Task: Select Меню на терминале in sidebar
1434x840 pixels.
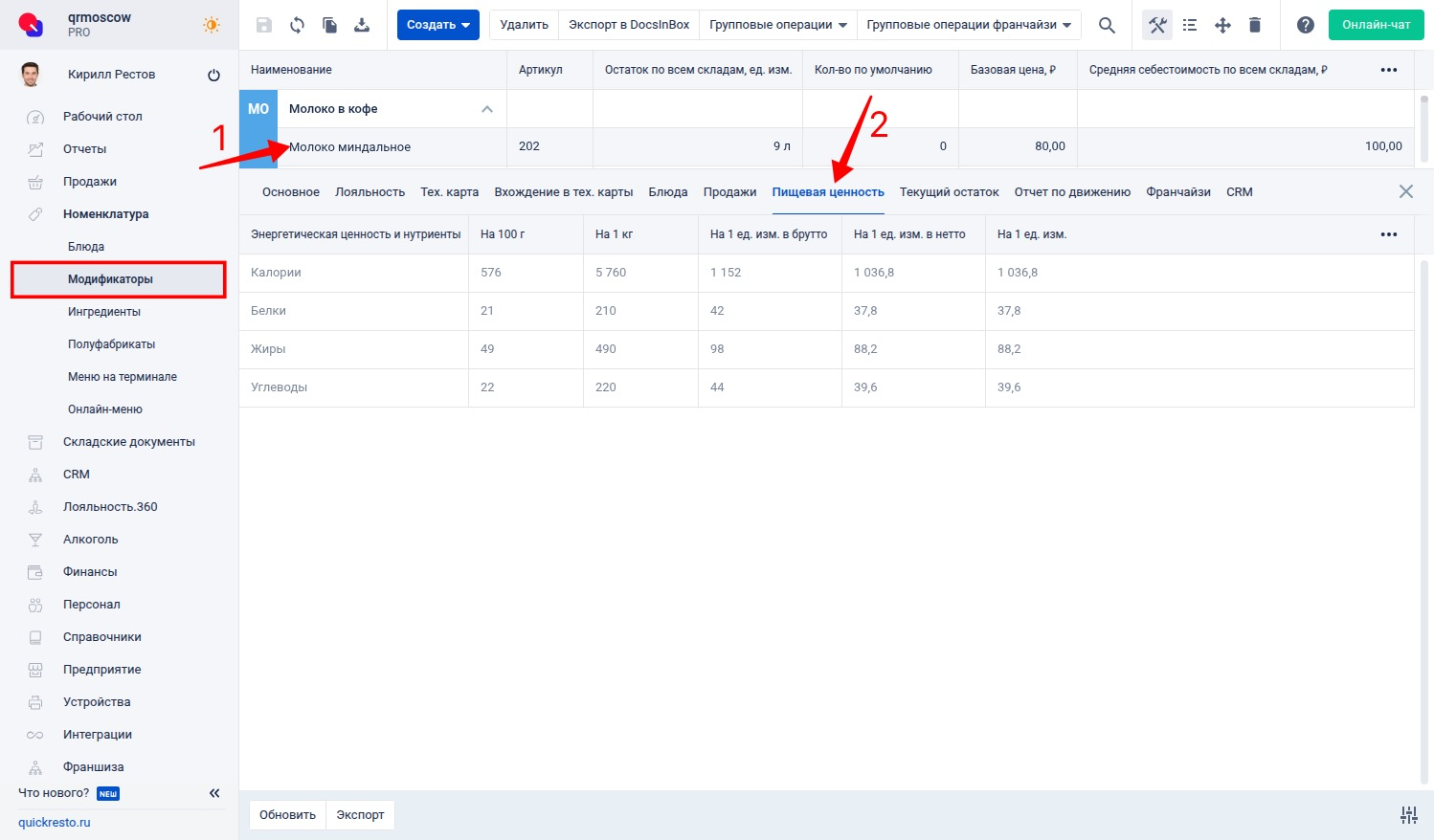Action: 123,377
